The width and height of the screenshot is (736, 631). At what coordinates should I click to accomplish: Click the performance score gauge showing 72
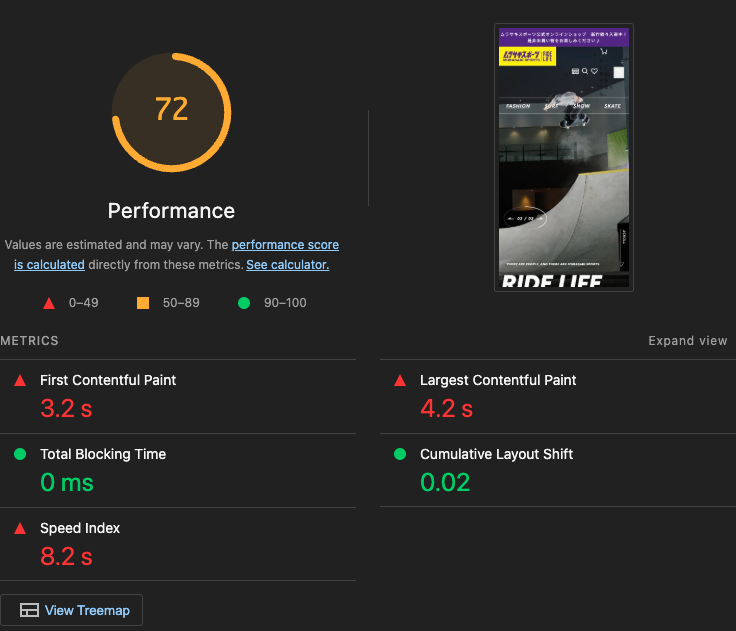[171, 112]
